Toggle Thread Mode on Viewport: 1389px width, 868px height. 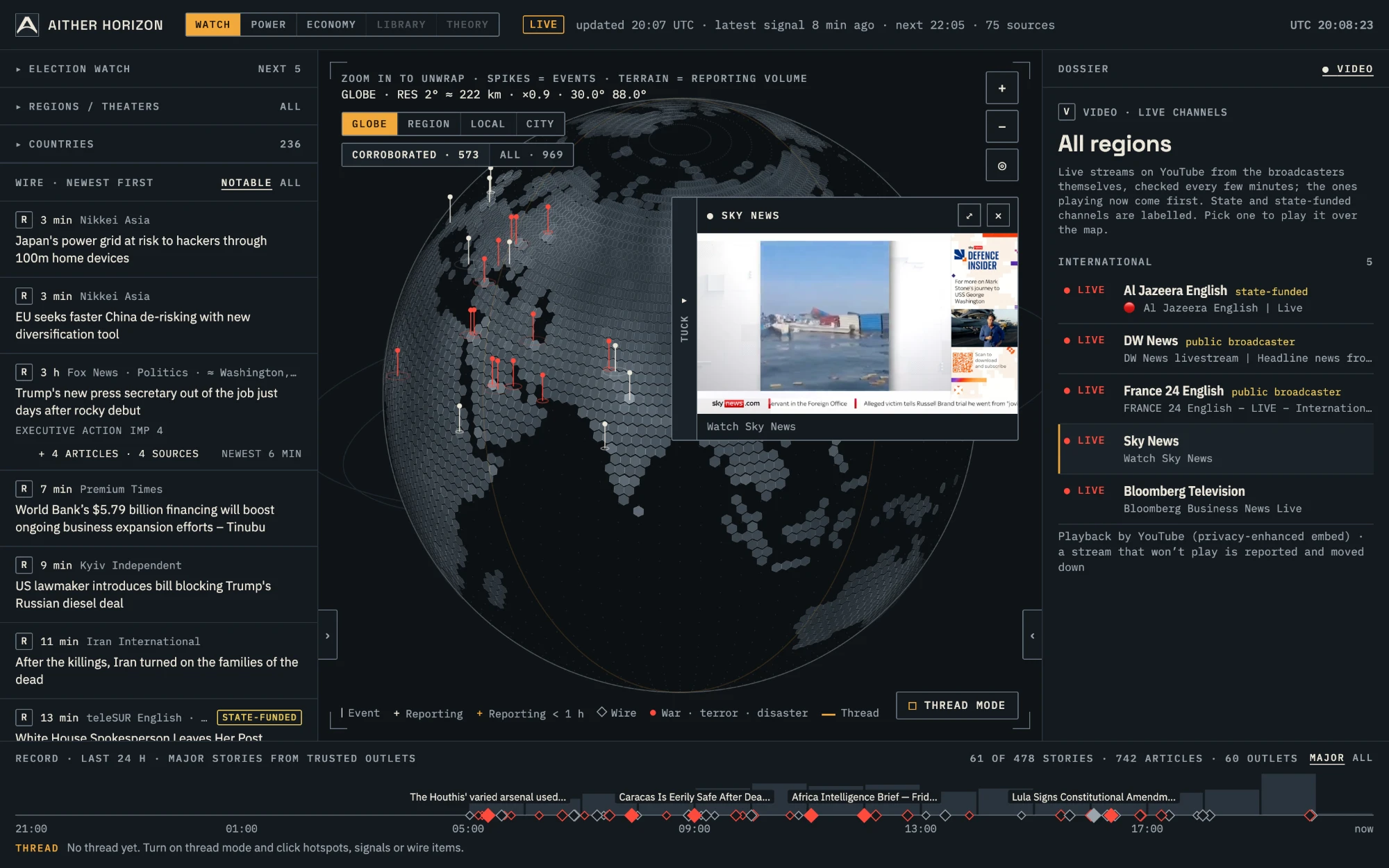point(957,706)
